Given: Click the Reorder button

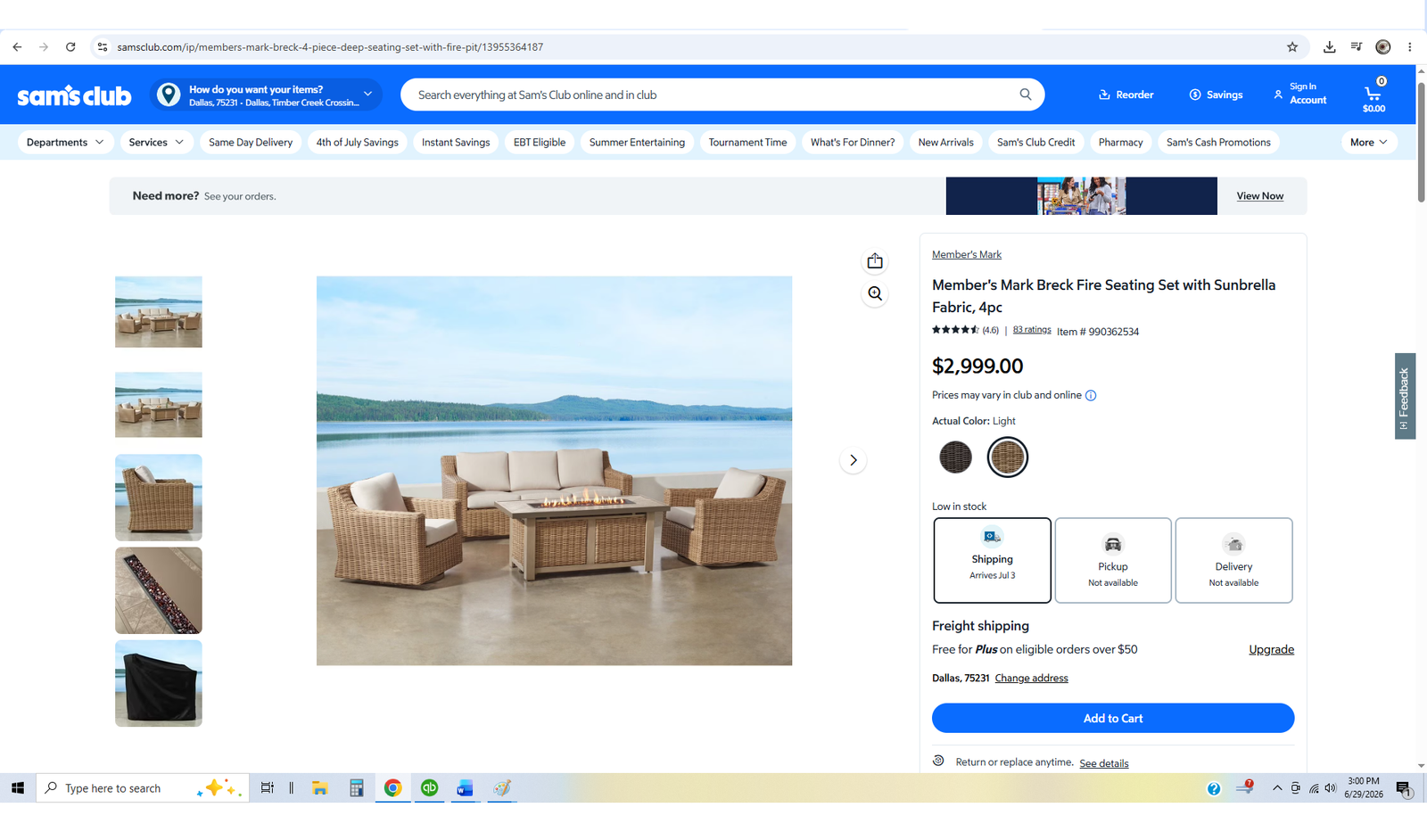Looking at the screenshot, I should click(x=1126, y=95).
